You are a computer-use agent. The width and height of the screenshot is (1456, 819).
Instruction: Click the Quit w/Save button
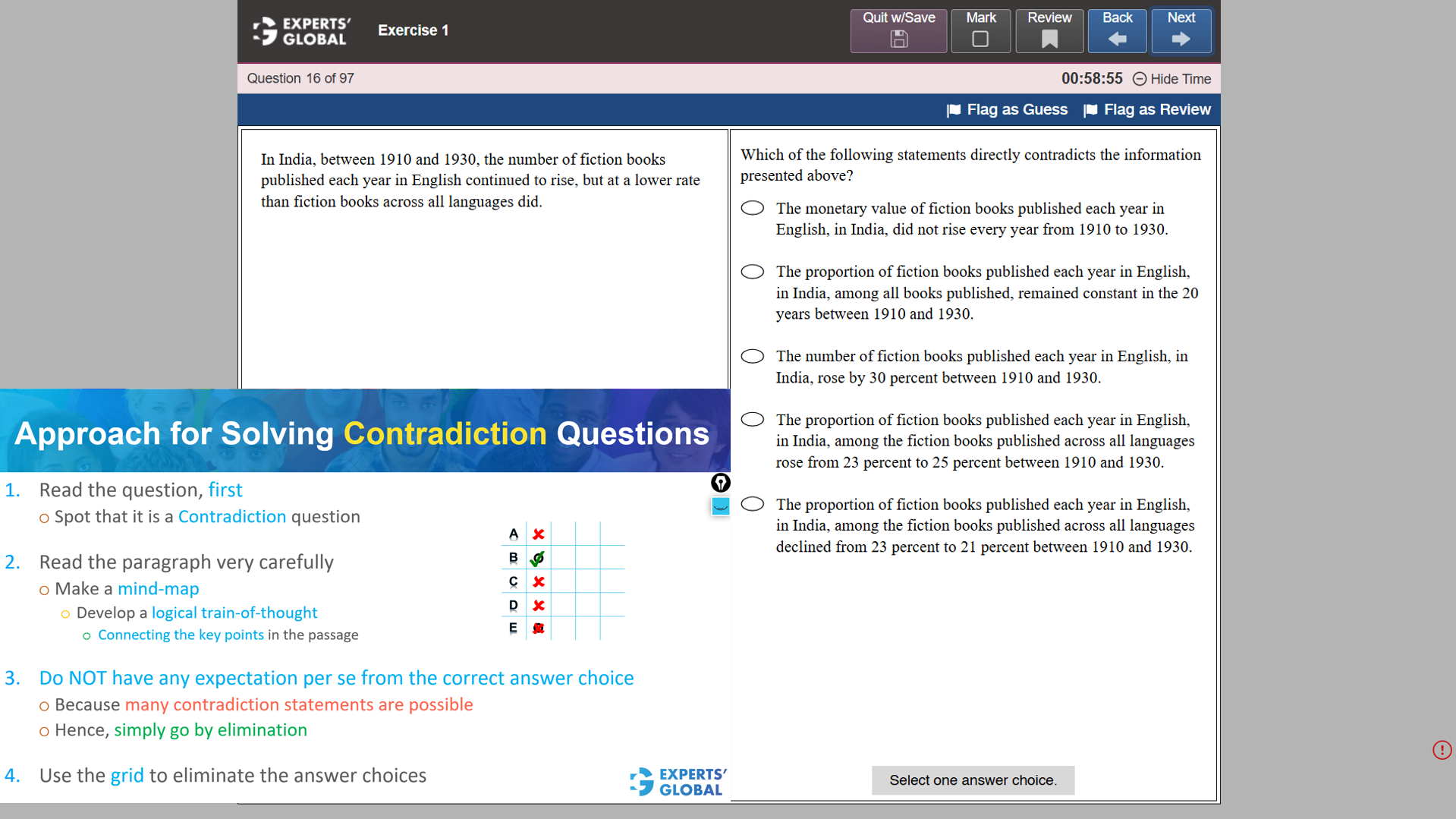point(898,30)
